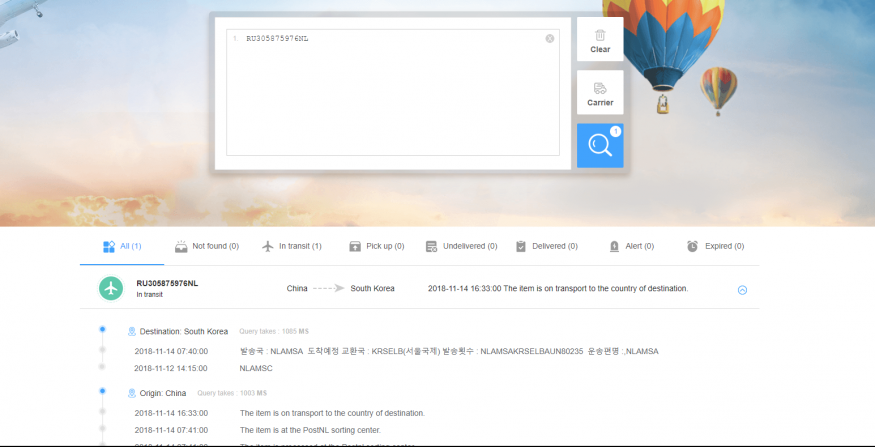Click the blue timeline dot beside Destination
Image resolution: width=875 pixels, height=447 pixels.
[x=102, y=329]
